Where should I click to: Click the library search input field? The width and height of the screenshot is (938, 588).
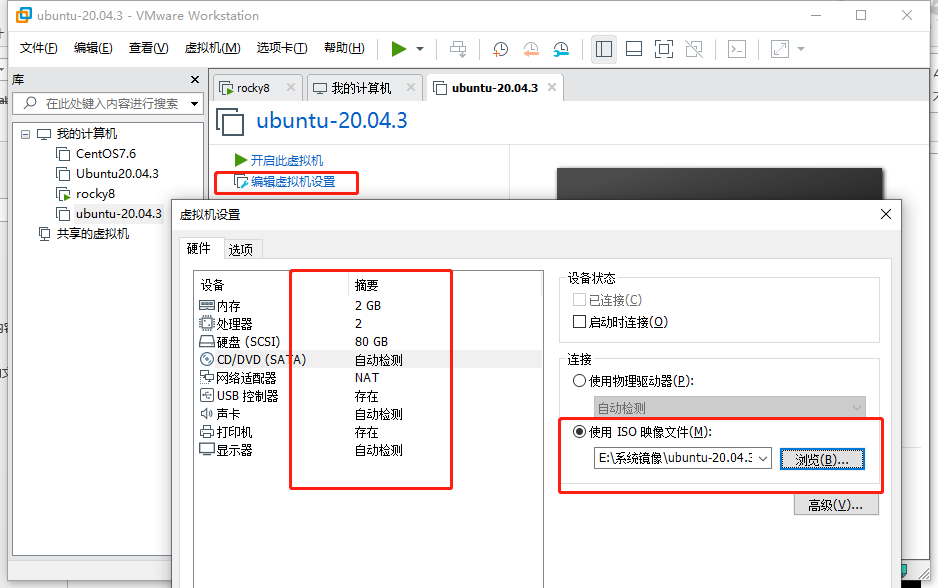[x=108, y=103]
